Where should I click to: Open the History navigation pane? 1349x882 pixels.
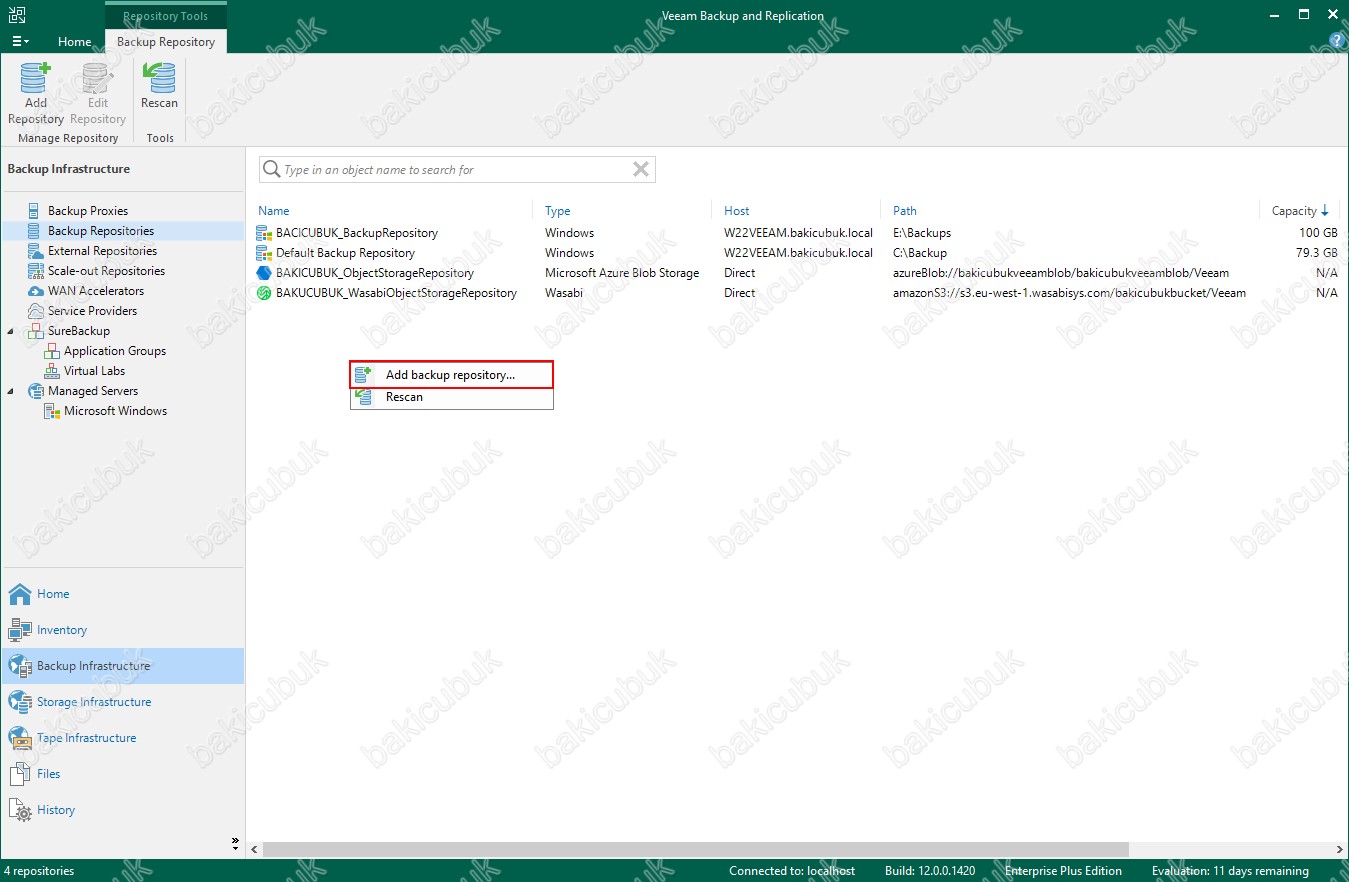pos(122,810)
